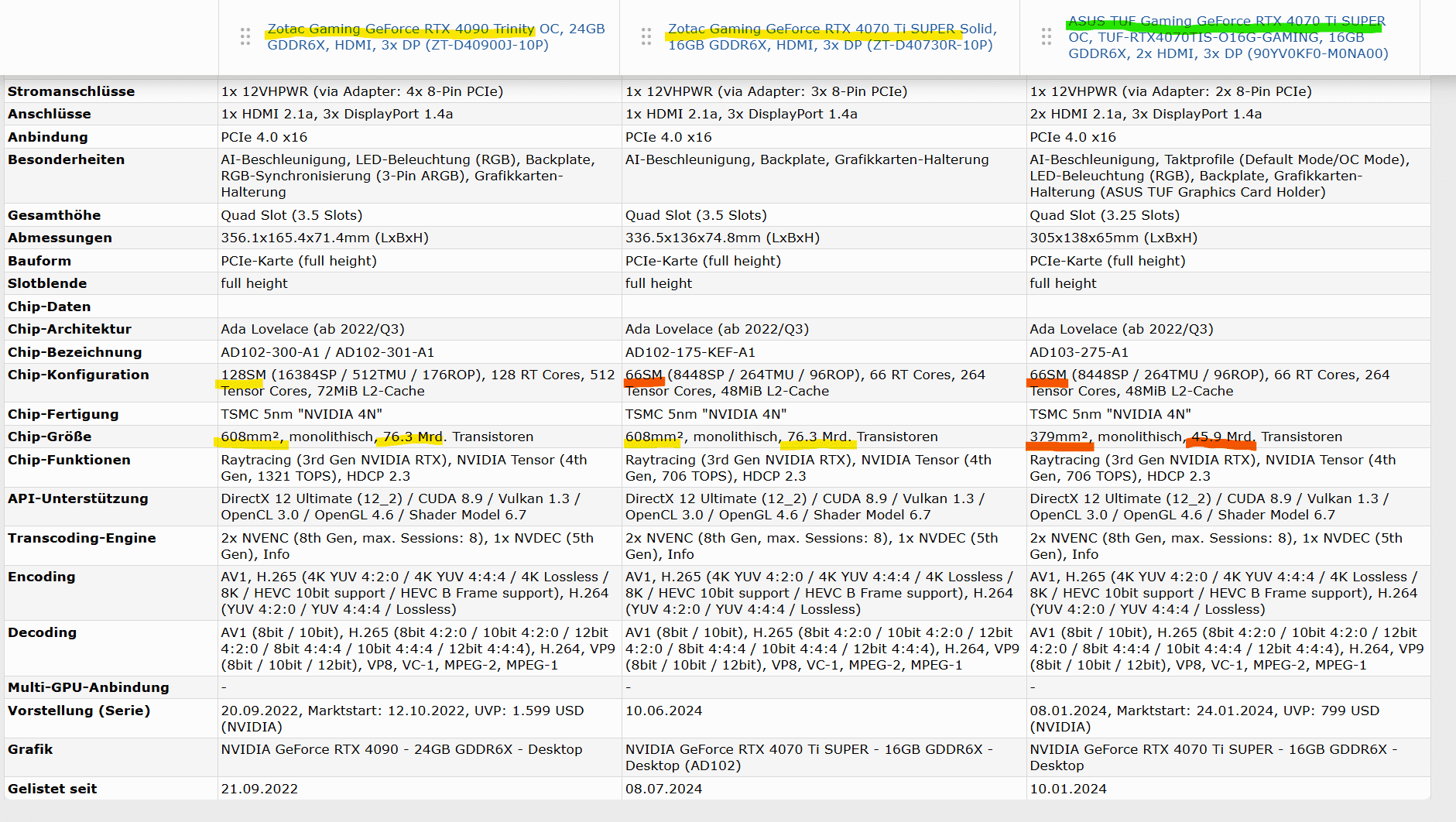Select the Encoding row label
This screenshot has width=1456, height=822.
pos(42,577)
